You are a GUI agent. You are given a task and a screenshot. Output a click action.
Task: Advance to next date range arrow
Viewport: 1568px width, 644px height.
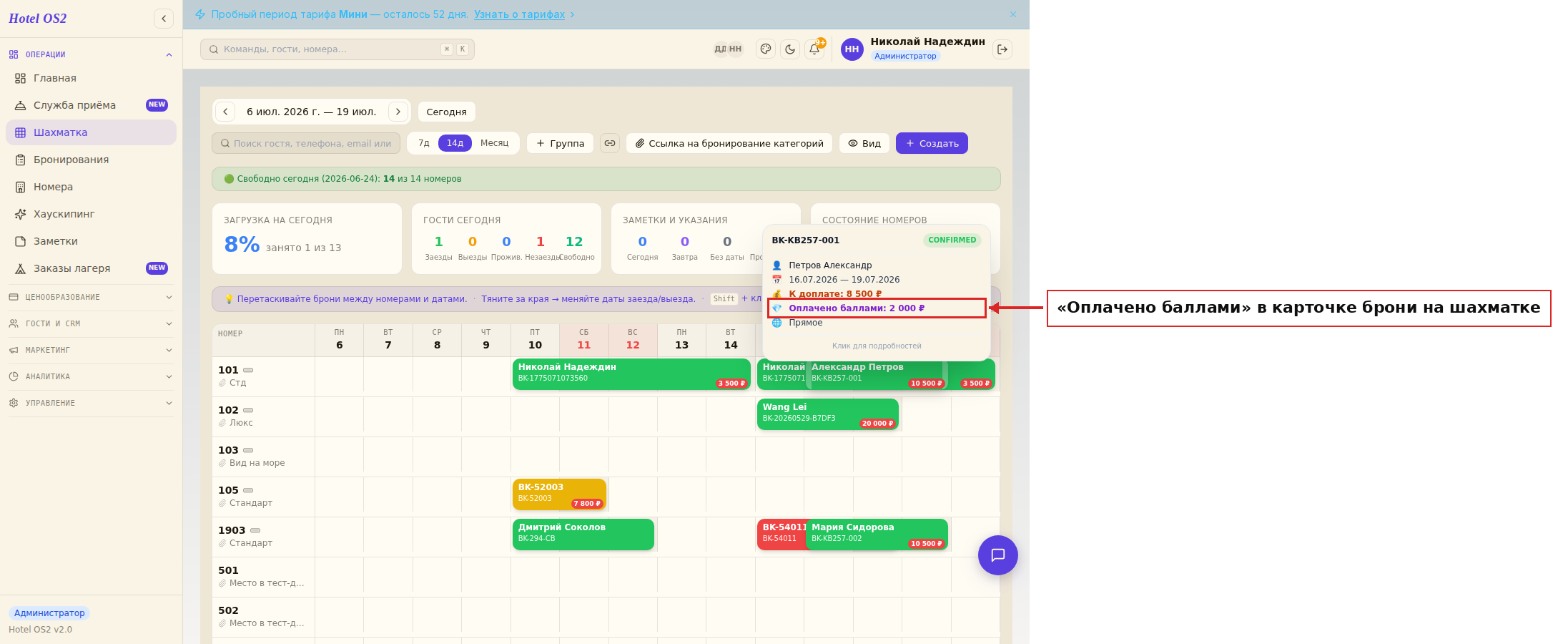click(398, 112)
